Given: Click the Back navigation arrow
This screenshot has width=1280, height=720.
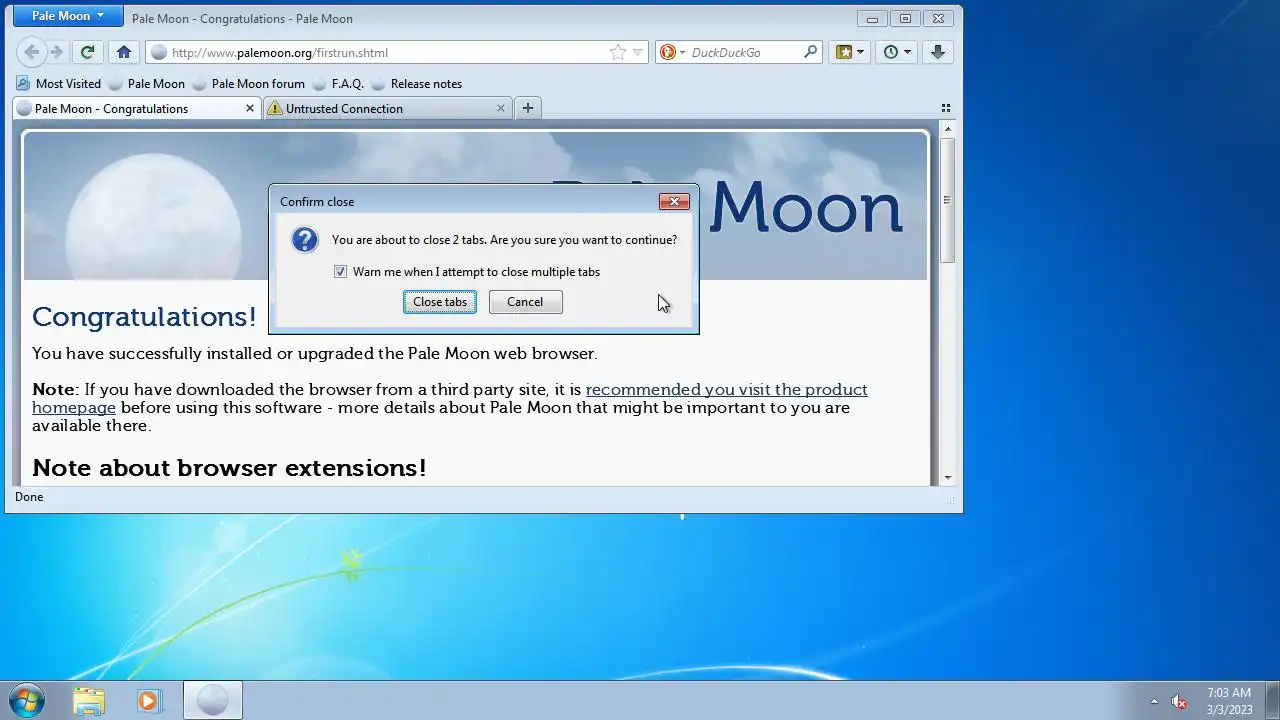Looking at the screenshot, I should click(x=32, y=52).
